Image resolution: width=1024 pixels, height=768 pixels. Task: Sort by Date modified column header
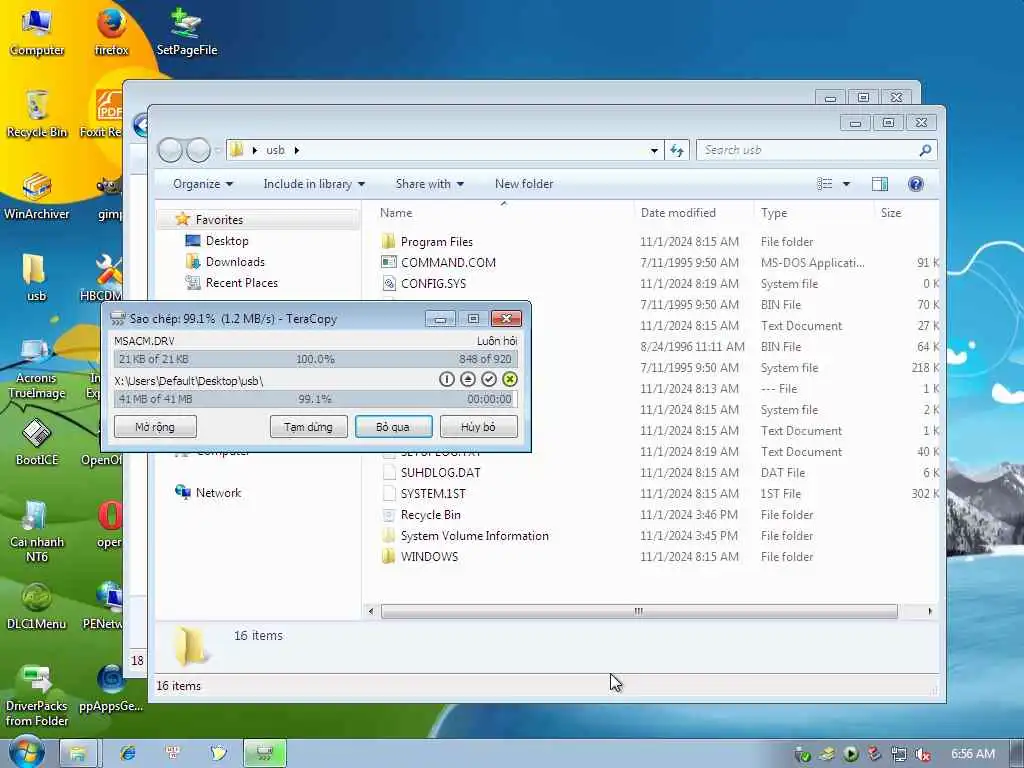click(x=678, y=213)
